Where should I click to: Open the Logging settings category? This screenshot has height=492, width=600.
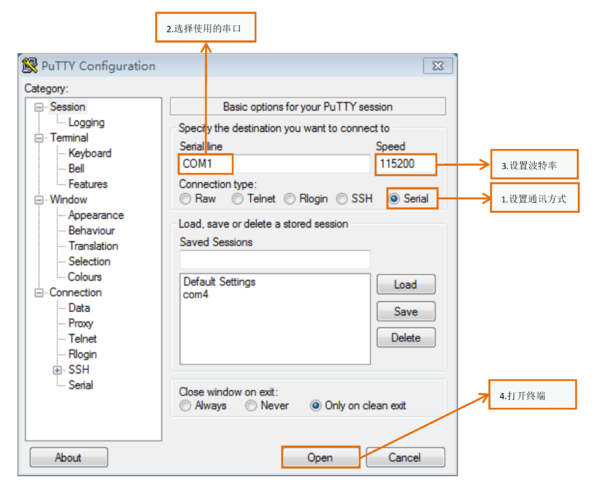pos(86,123)
